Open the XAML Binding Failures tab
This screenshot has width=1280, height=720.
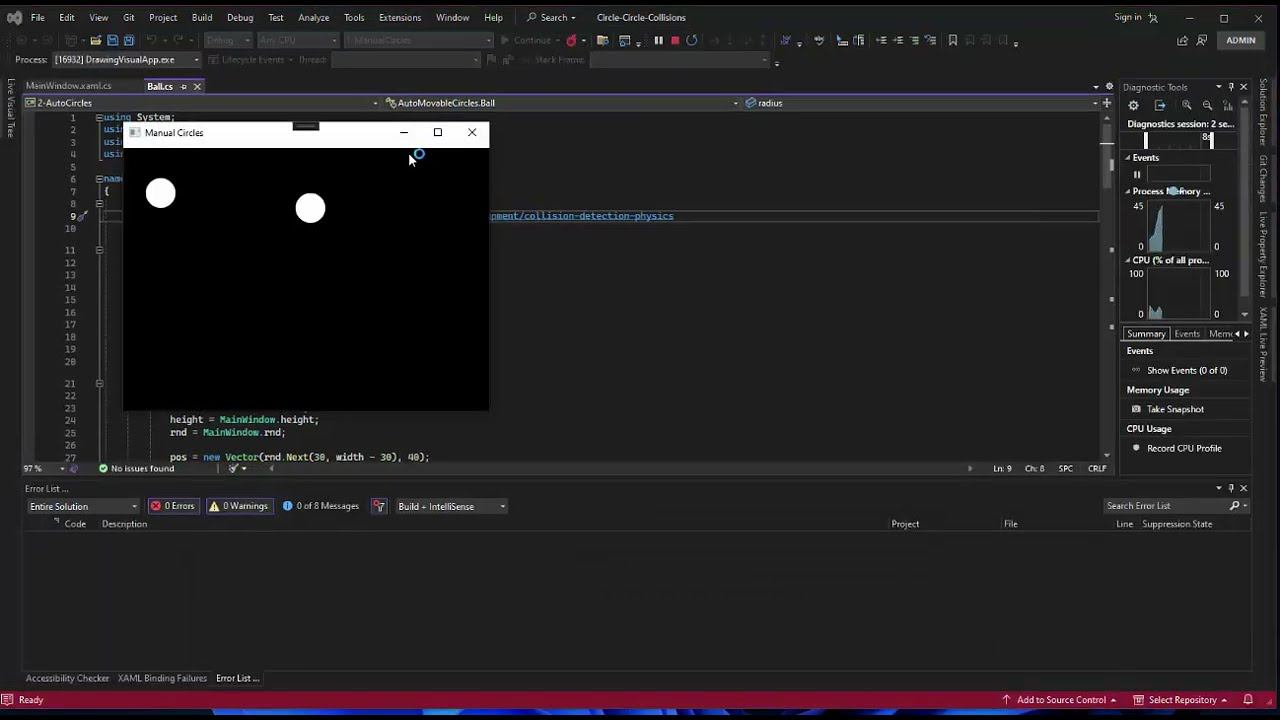[x=162, y=678]
